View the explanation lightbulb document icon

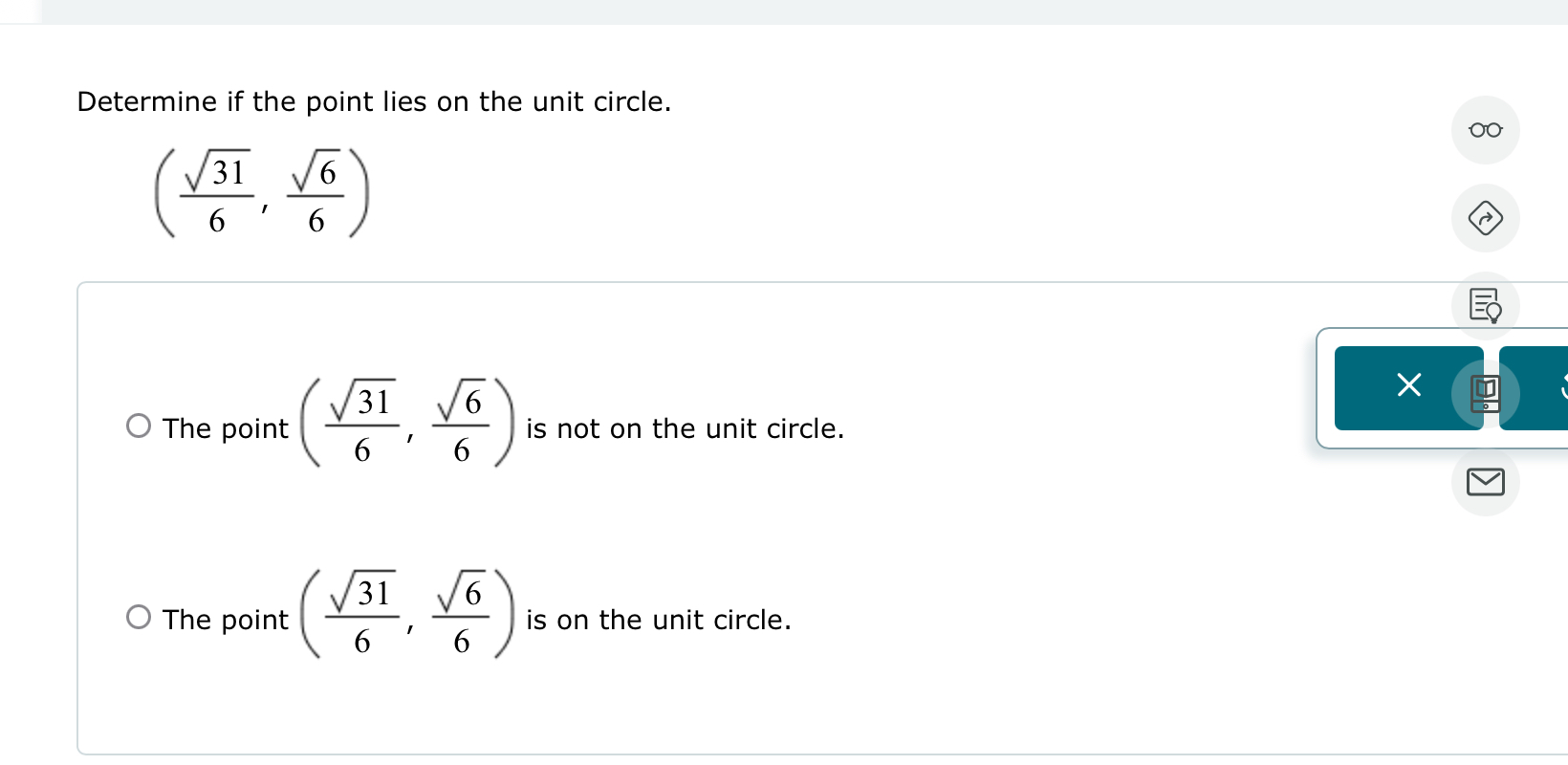coord(1485,305)
